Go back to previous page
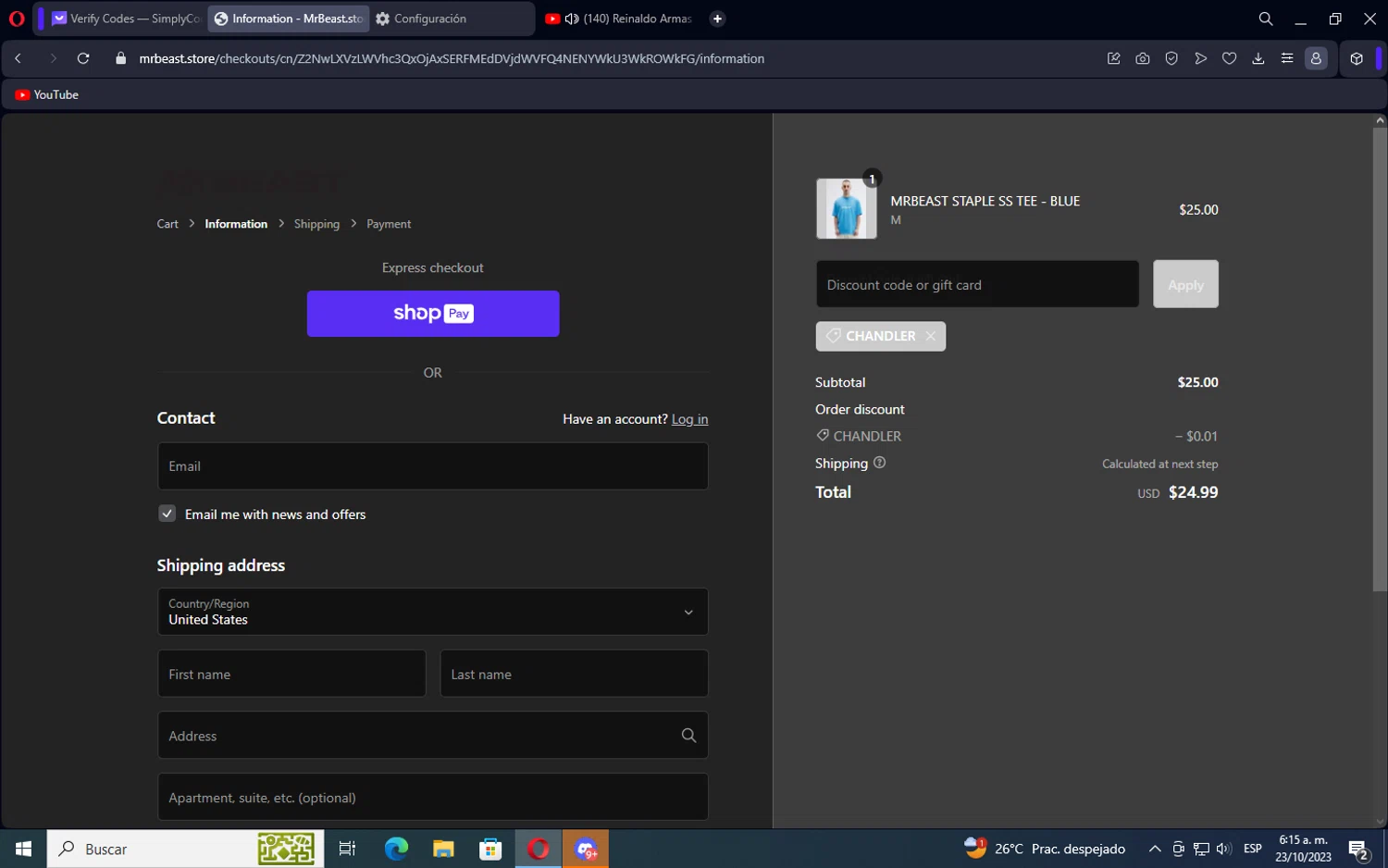 point(18,58)
